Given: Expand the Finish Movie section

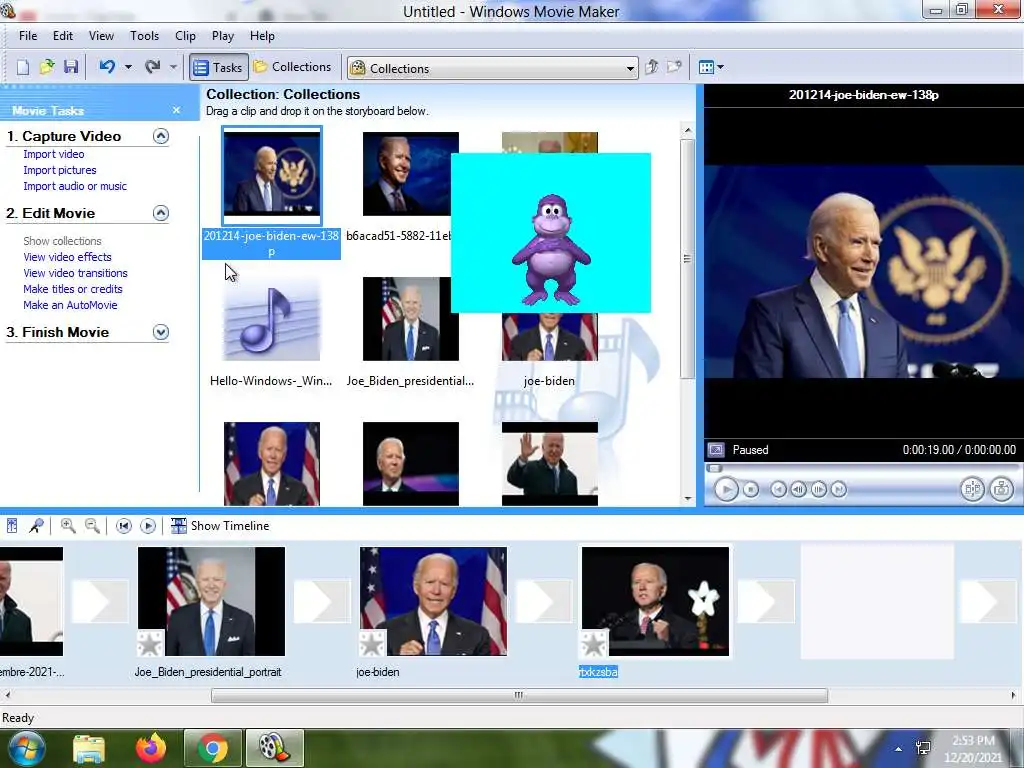Looking at the screenshot, I should tap(161, 332).
